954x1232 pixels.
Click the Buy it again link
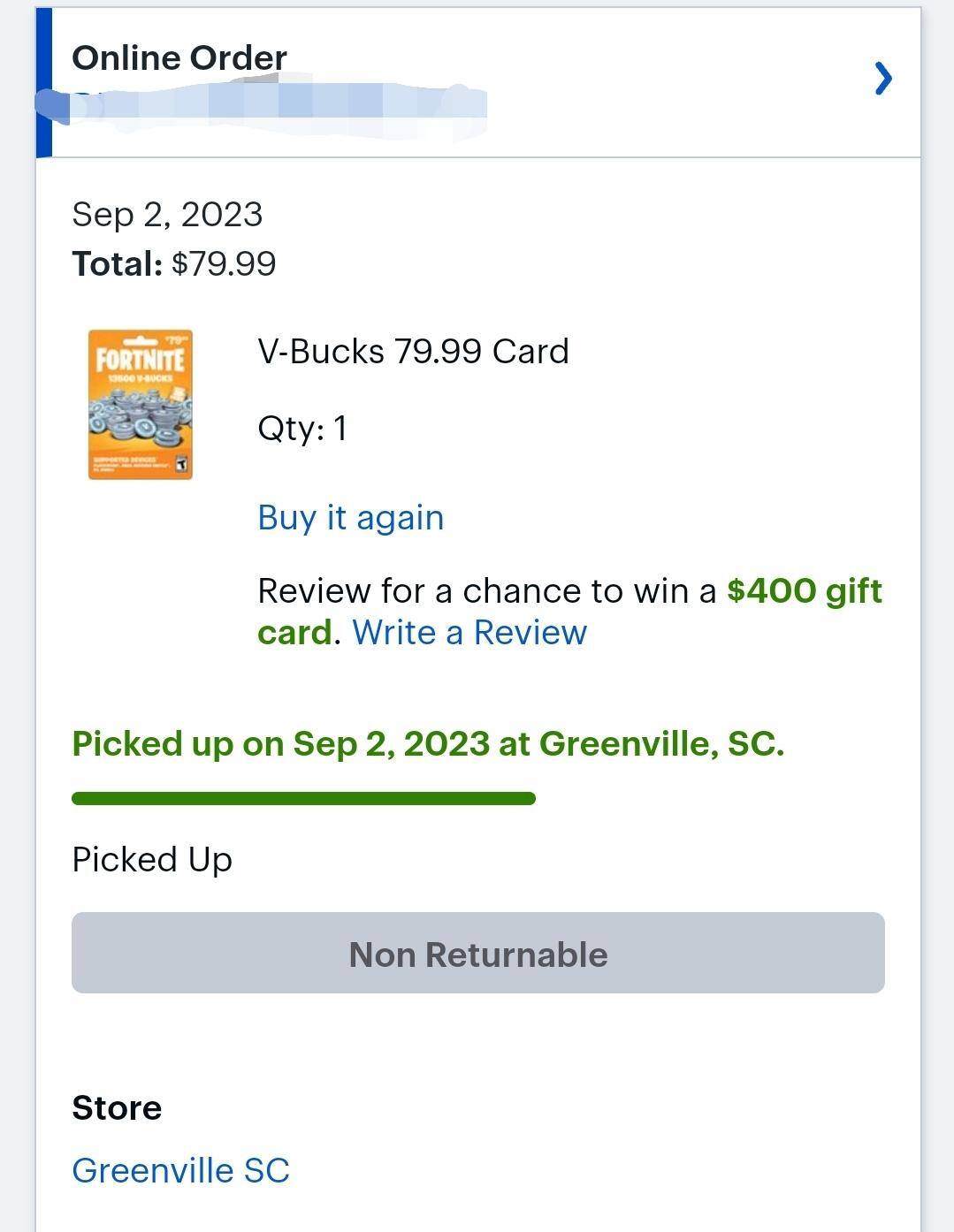pyautogui.click(x=350, y=518)
